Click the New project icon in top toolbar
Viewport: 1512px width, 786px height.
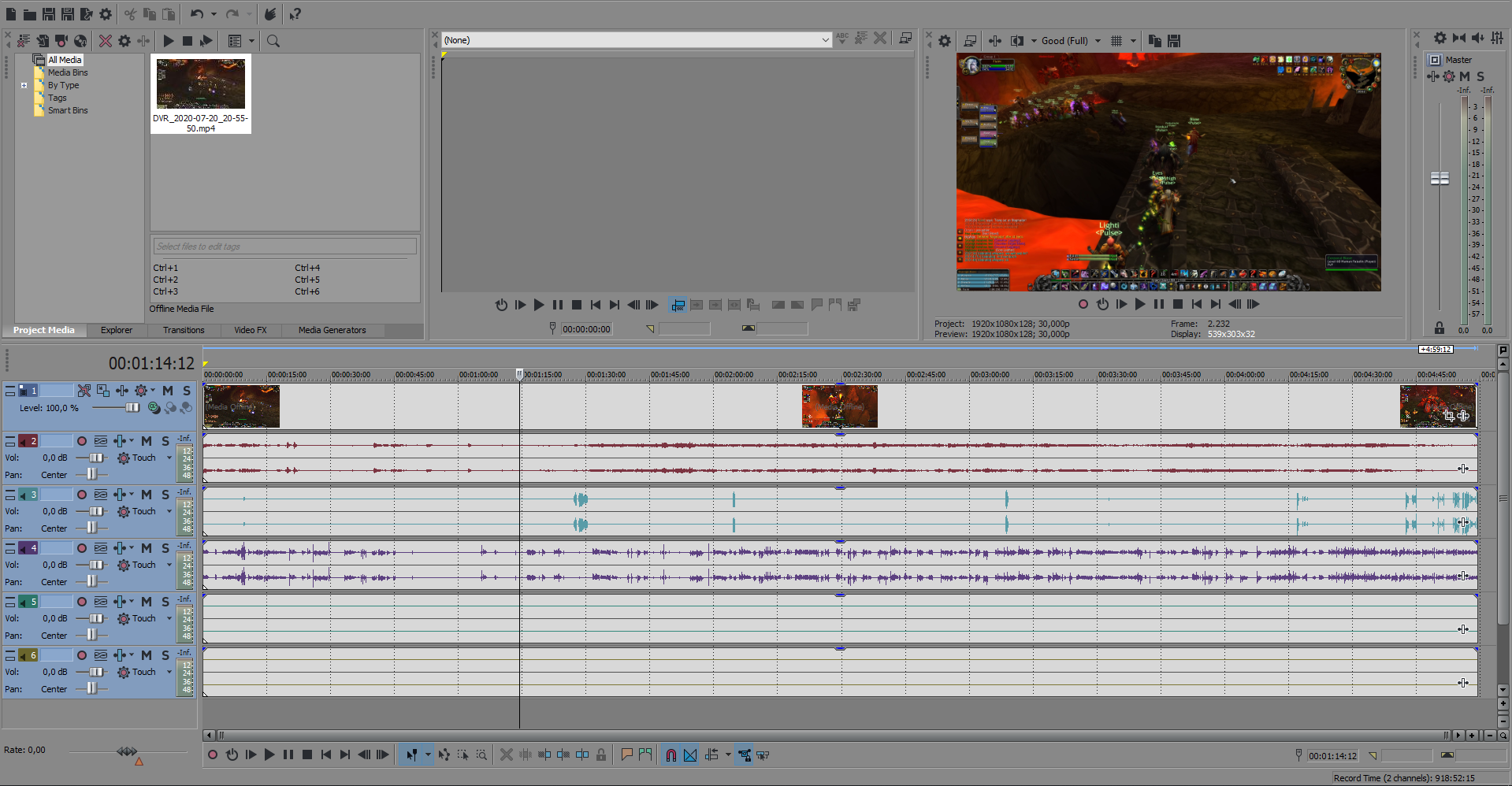11,14
